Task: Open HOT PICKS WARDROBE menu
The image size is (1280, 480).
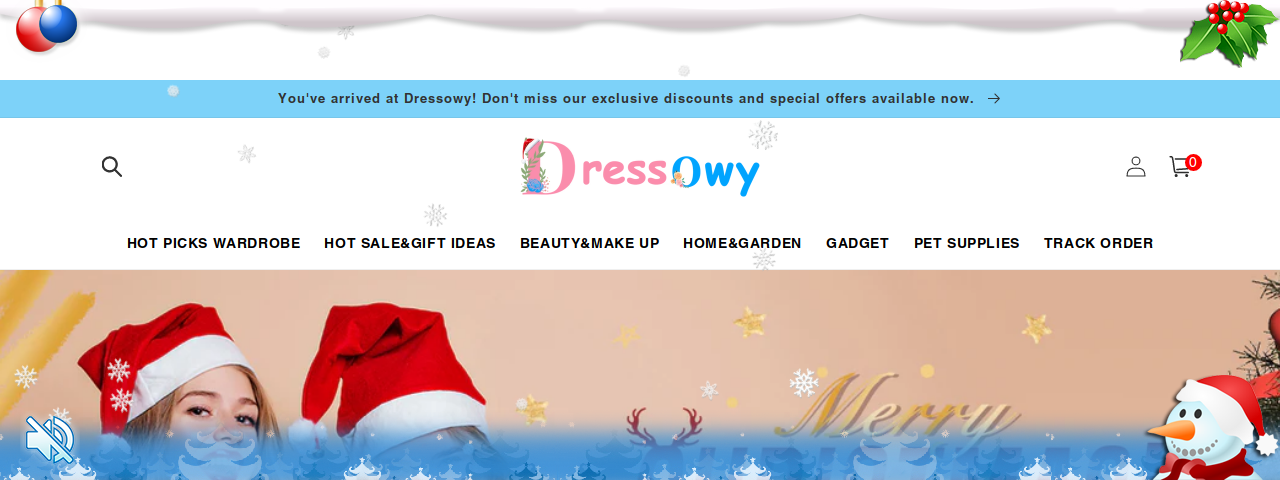Action: click(x=214, y=243)
